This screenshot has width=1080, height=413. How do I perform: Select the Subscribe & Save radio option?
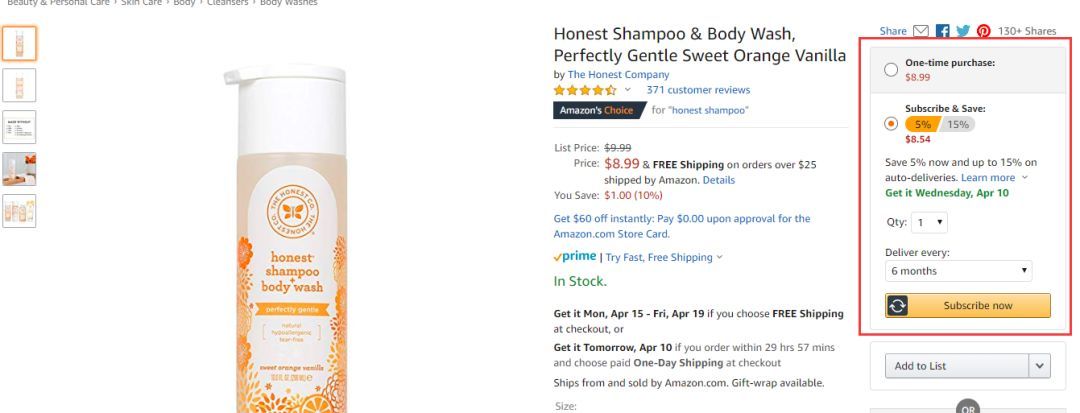coord(891,124)
